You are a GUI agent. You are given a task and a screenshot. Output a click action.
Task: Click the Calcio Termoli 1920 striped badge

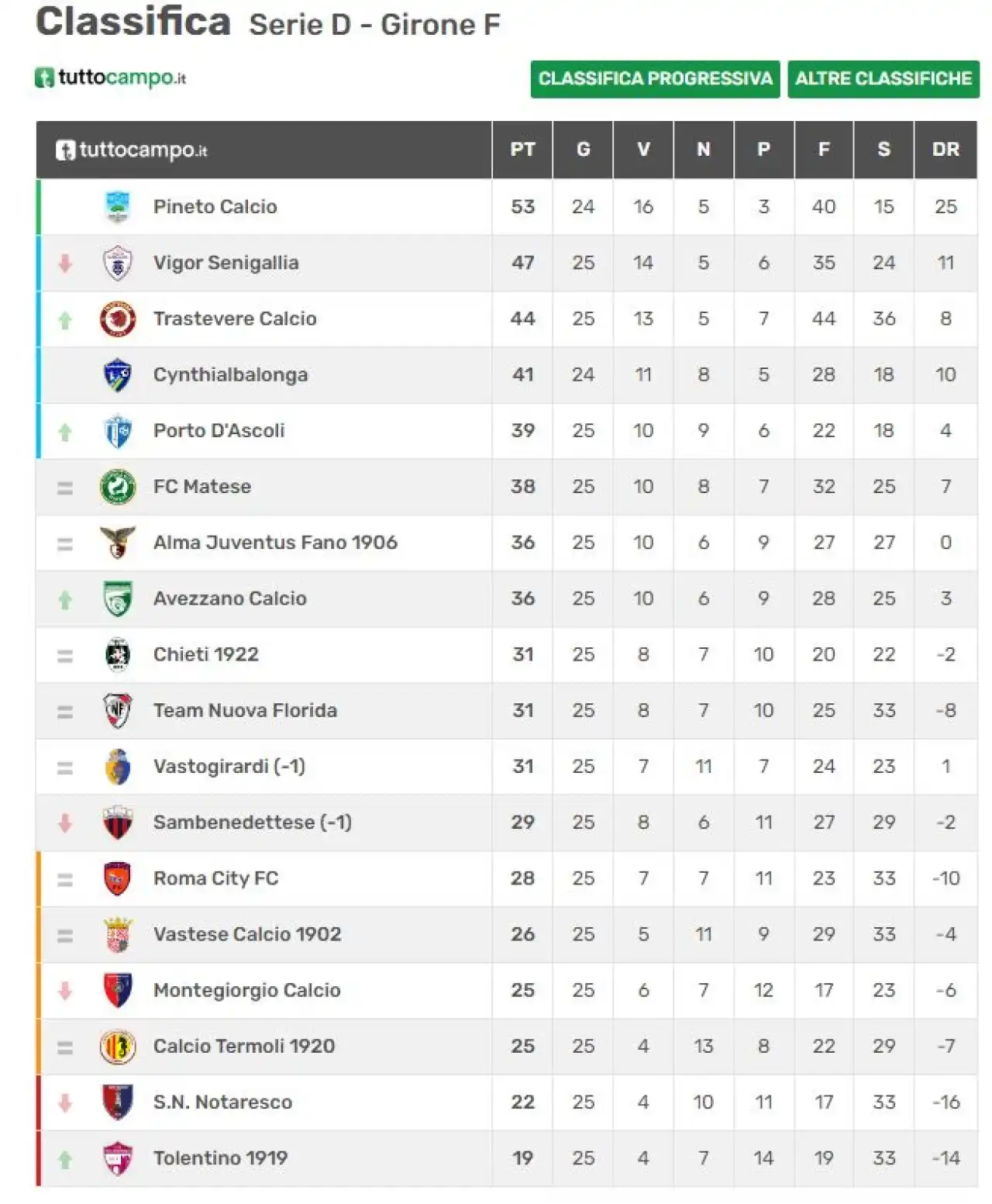tap(118, 1047)
